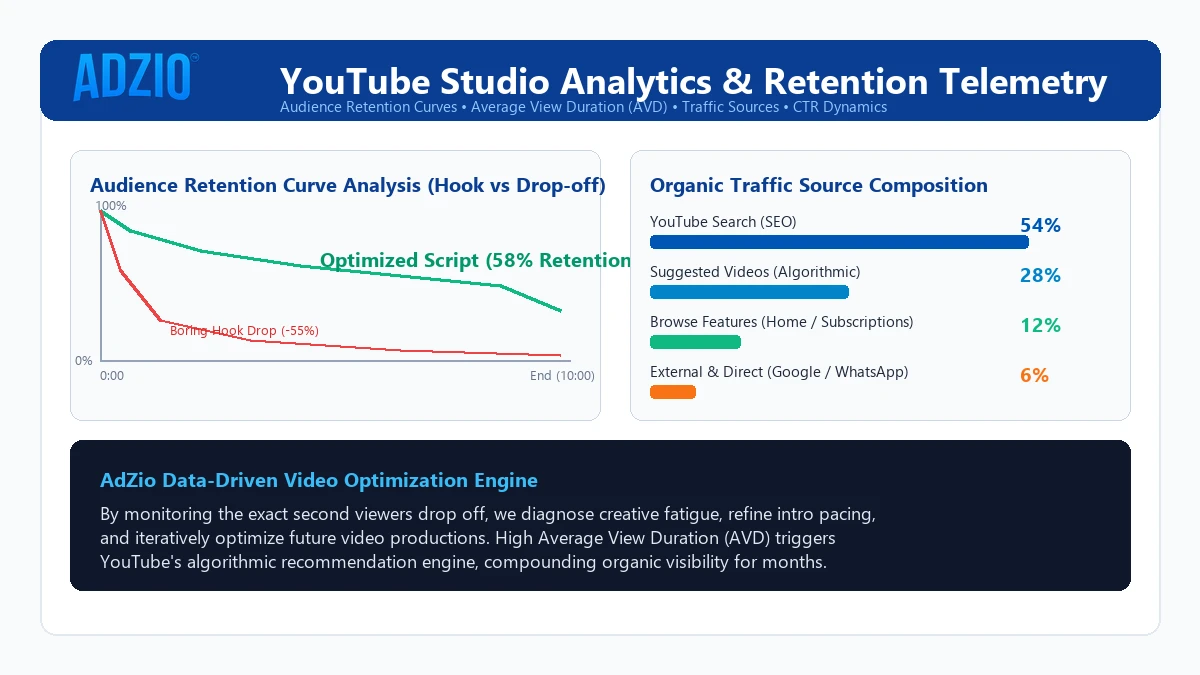Viewport: 1200px width, 675px height.
Task: Click the Boring Hook Drop (-55%) label
Action: tap(244, 330)
